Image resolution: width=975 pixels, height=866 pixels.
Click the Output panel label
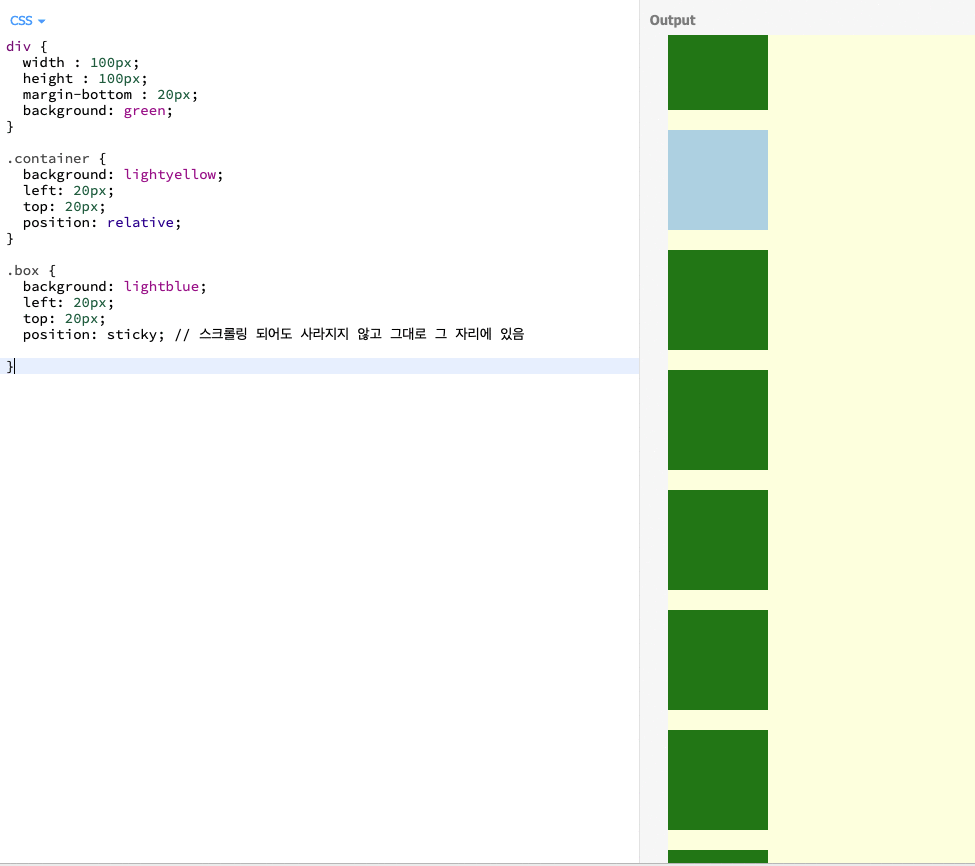click(672, 20)
